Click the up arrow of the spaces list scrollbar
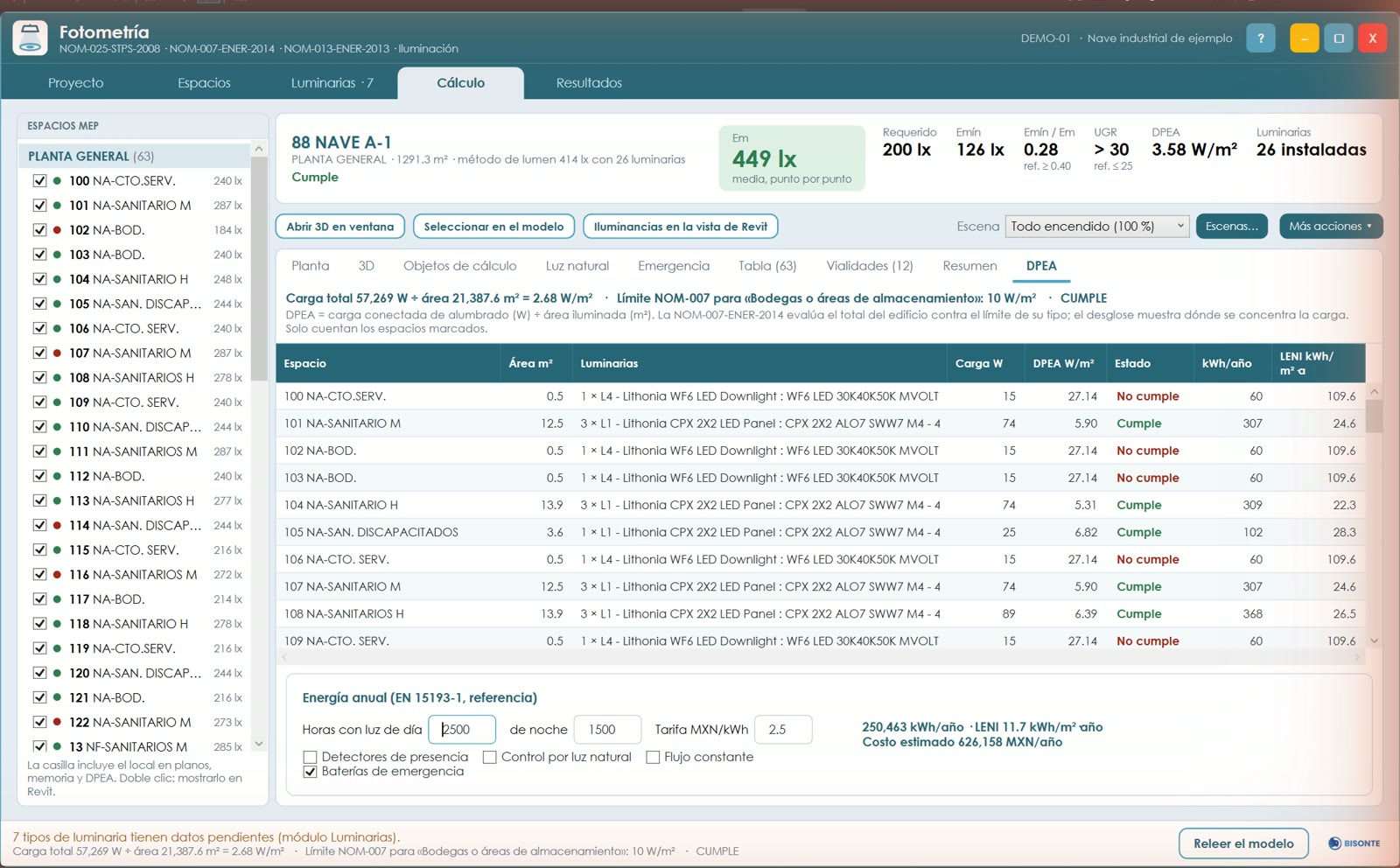Viewport: 1400px width, 868px height. [x=259, y=149]
